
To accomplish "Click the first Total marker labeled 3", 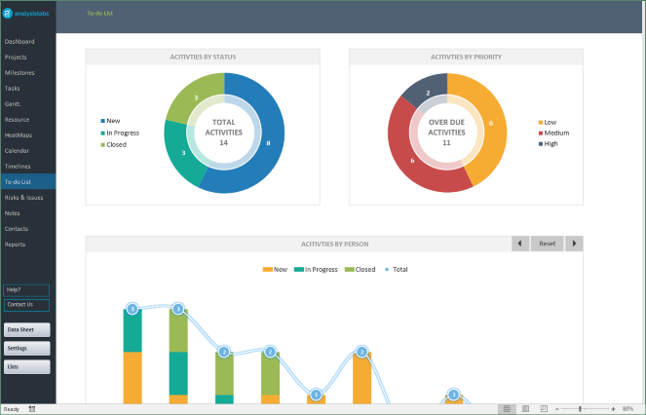I will (x=132, y=309).
